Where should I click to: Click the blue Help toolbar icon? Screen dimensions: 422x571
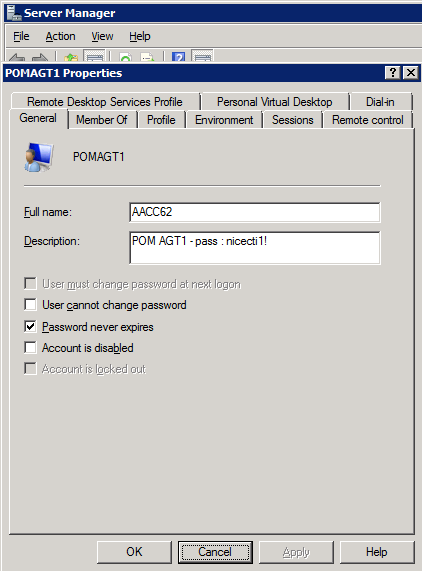click(x=178, y=57)
